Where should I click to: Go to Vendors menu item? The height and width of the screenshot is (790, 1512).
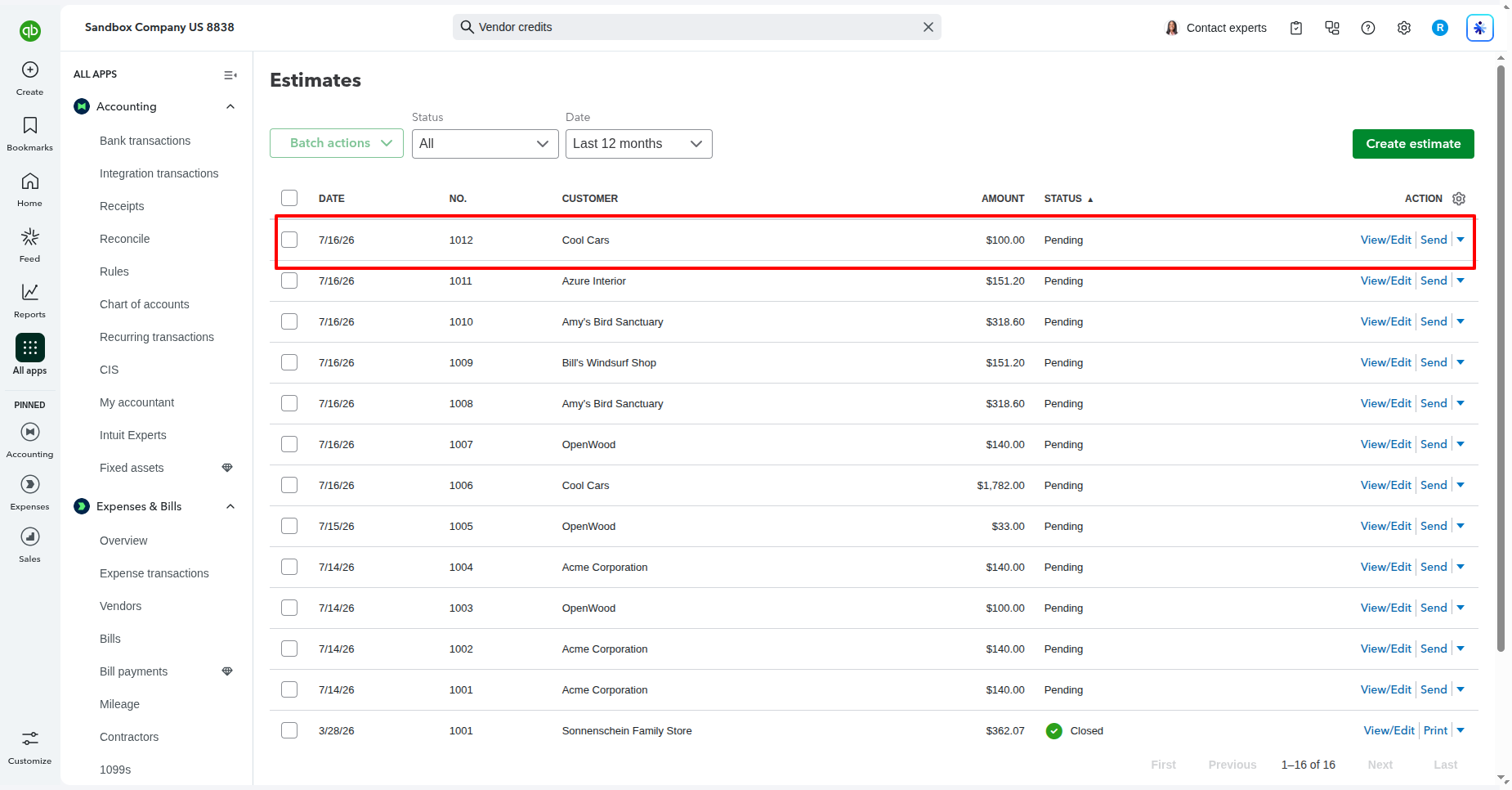pos(120,606)
